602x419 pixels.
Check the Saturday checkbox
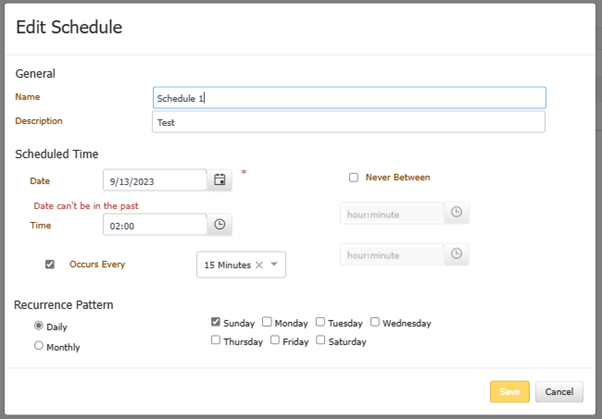tap(321, 340)
